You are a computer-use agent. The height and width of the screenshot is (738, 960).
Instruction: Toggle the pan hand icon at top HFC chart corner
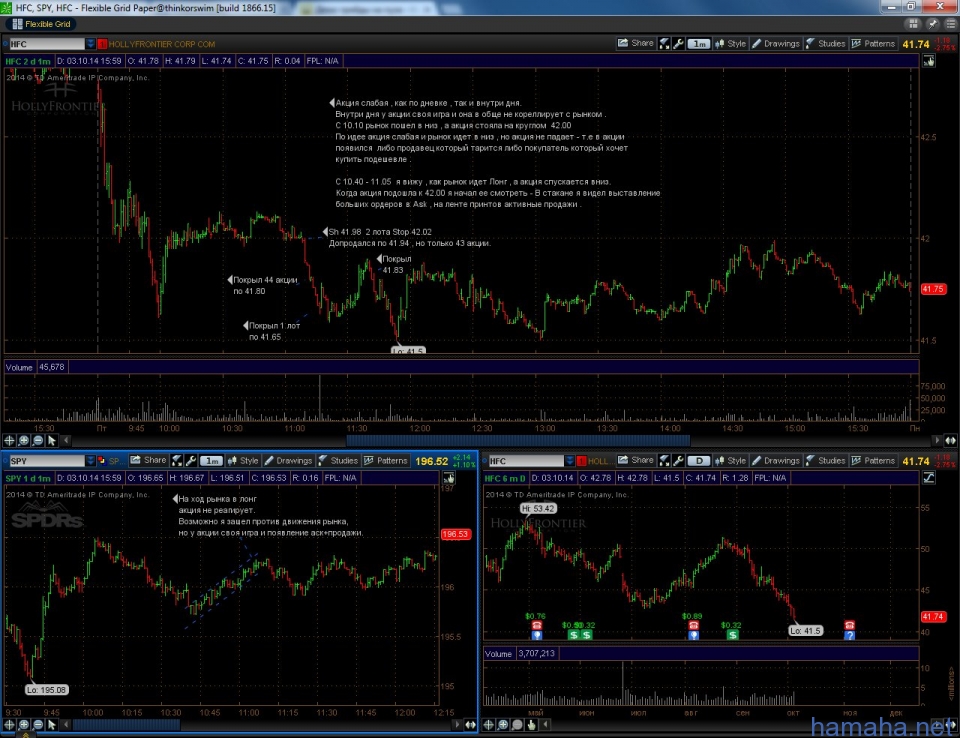[929, 61]
